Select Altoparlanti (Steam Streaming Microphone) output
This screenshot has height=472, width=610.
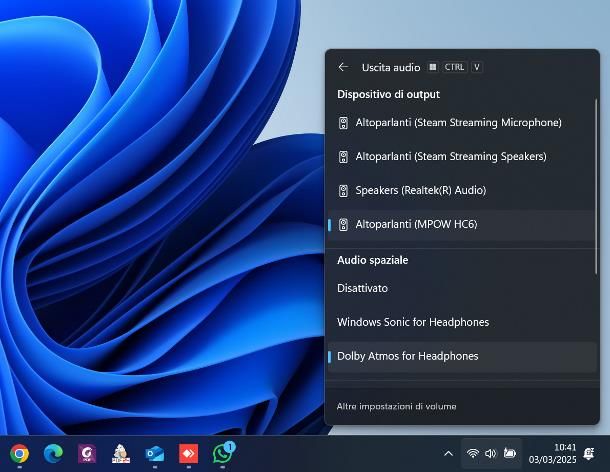click(461, 123)
